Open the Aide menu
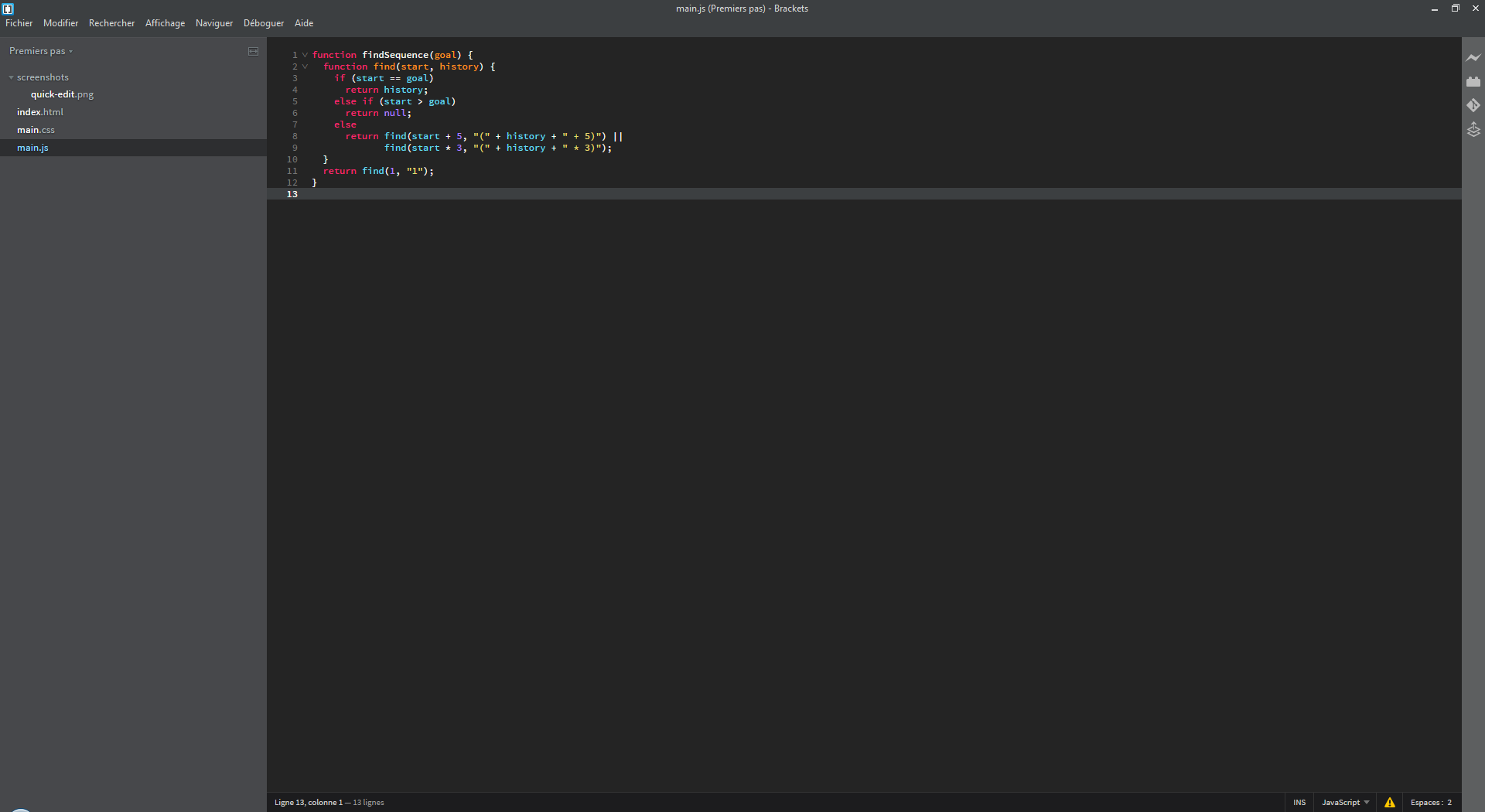Screen dimensions: 1485x812 click(304, 23)
